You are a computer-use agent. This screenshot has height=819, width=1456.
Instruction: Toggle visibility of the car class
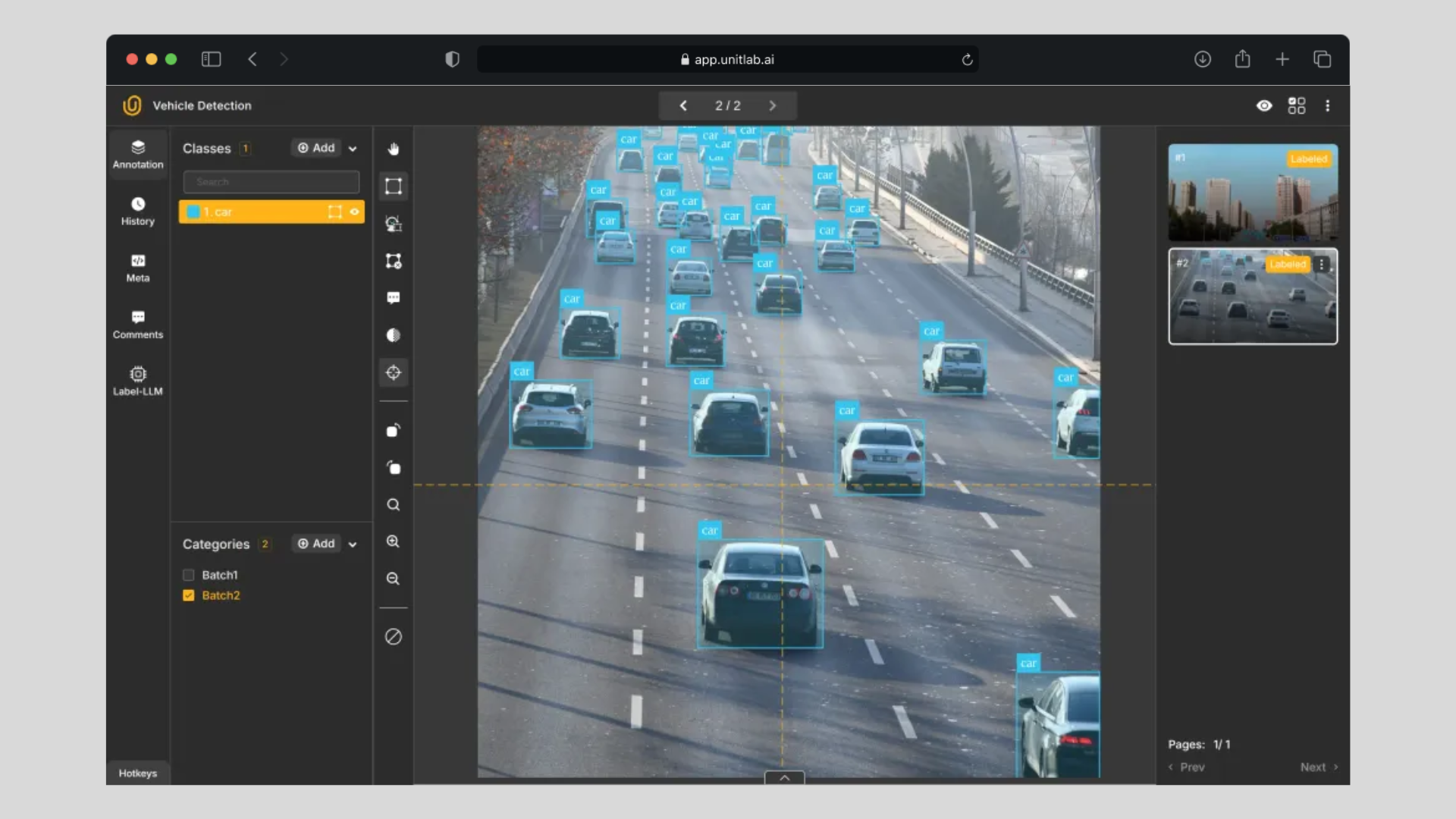coord(354,212)
